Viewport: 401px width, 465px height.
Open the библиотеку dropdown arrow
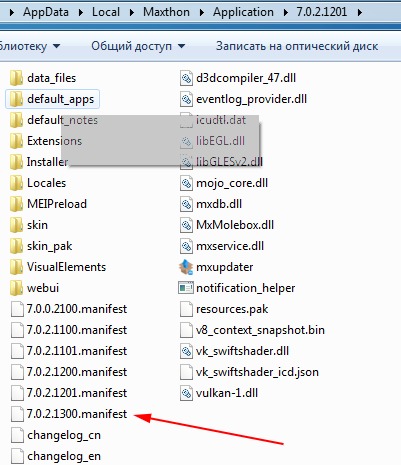click(x=57, y=46)
